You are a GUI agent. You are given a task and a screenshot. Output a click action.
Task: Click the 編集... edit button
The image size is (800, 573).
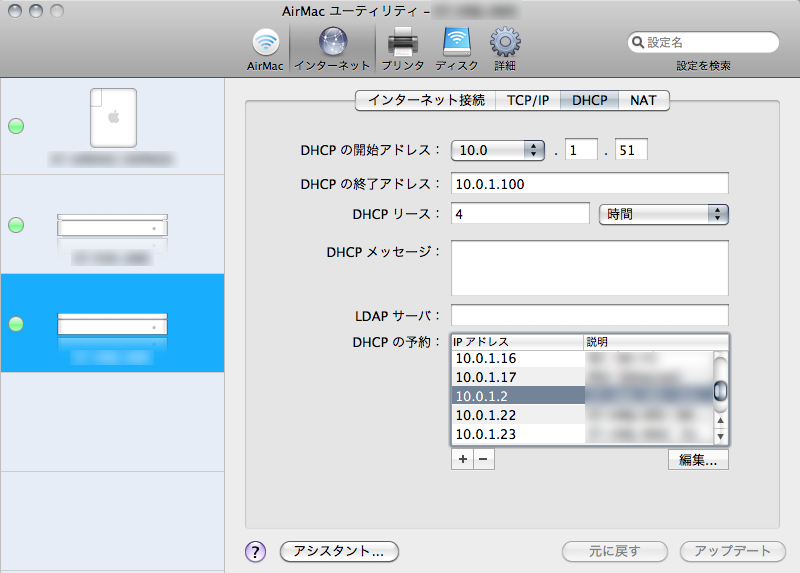click(698, 460)
